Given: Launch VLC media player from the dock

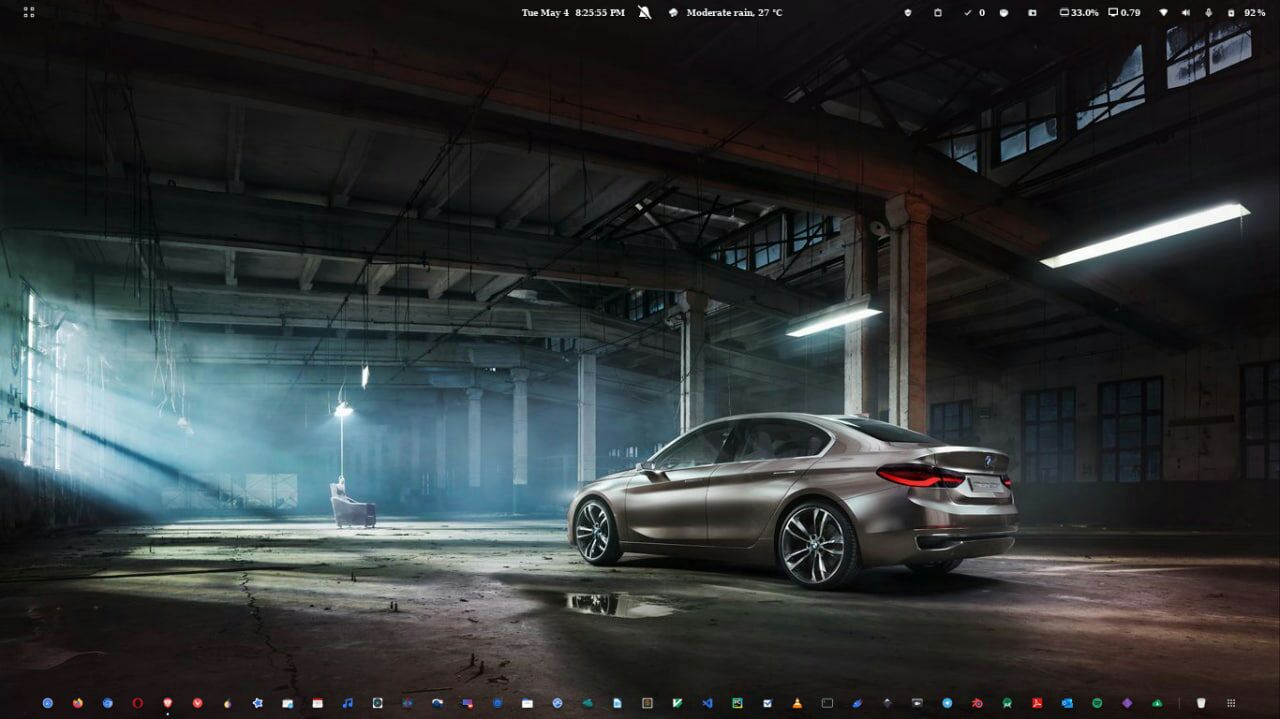Looking at the screenshot, I should coord(797,703).
